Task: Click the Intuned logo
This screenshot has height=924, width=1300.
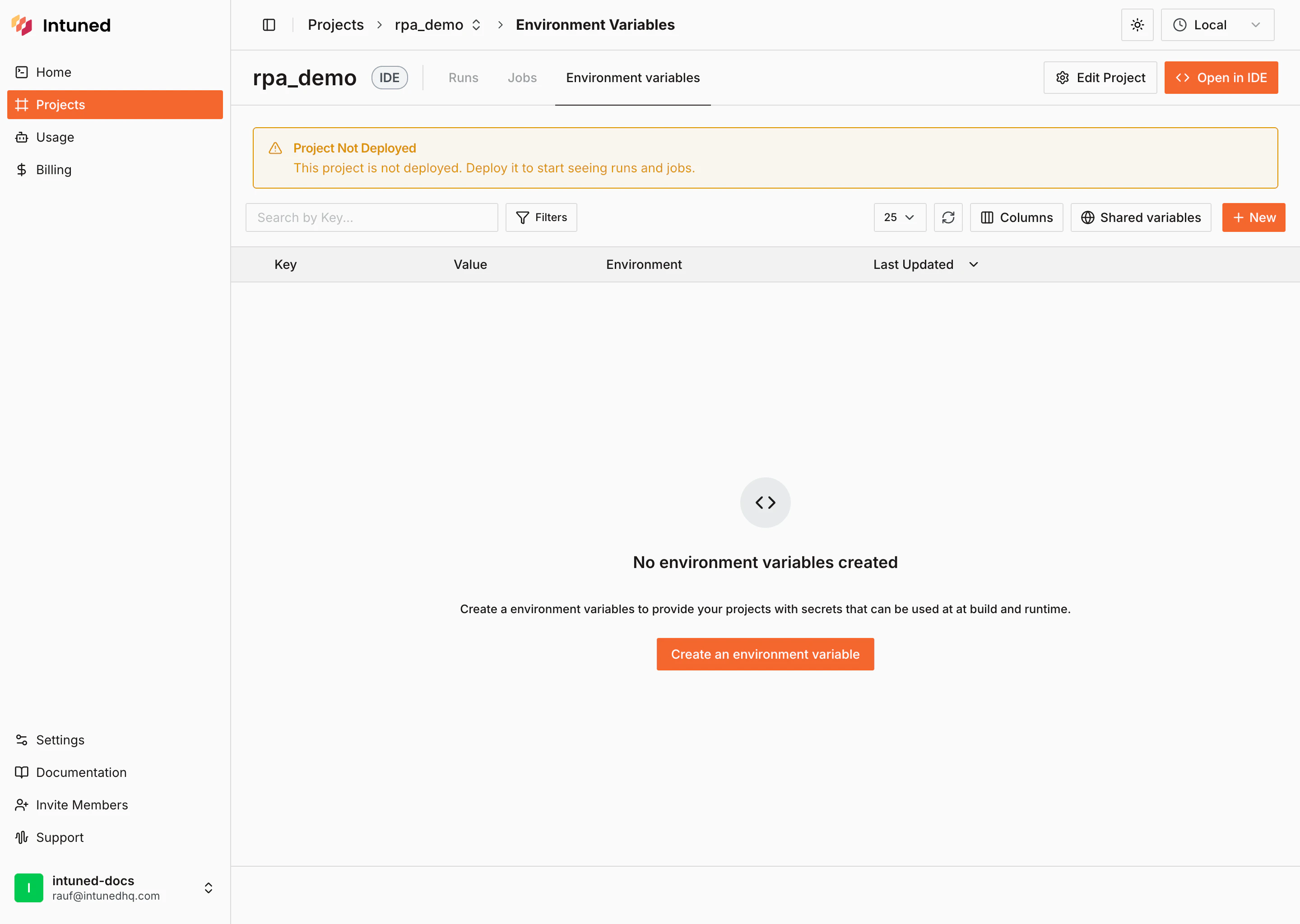Action: 61,25
